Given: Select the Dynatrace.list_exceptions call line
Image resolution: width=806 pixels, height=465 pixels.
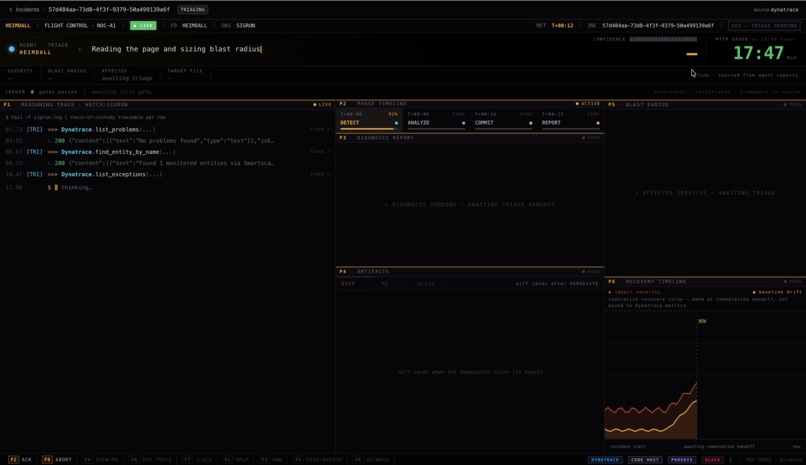Looking at the screenshot, I should point(112,174).
